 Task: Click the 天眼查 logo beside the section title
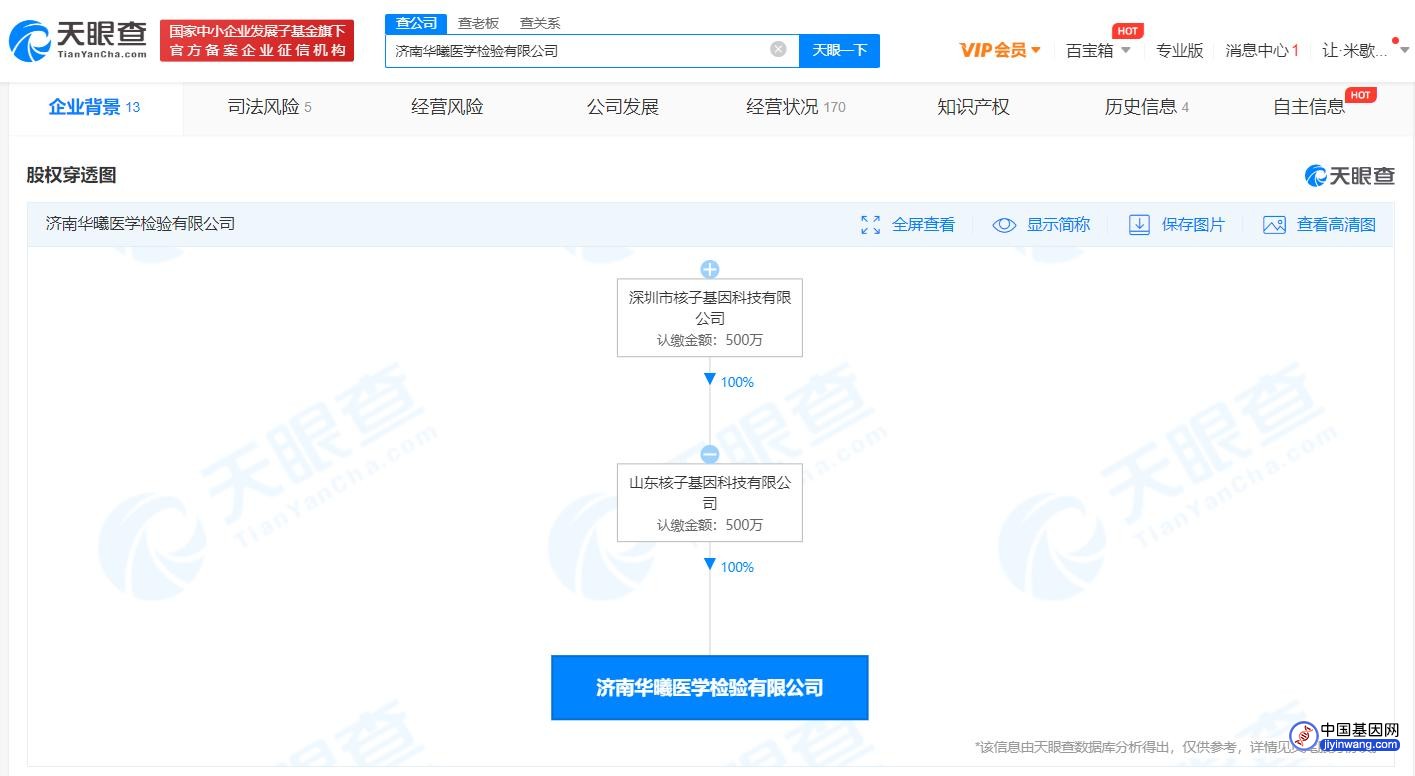(1350, 176)
